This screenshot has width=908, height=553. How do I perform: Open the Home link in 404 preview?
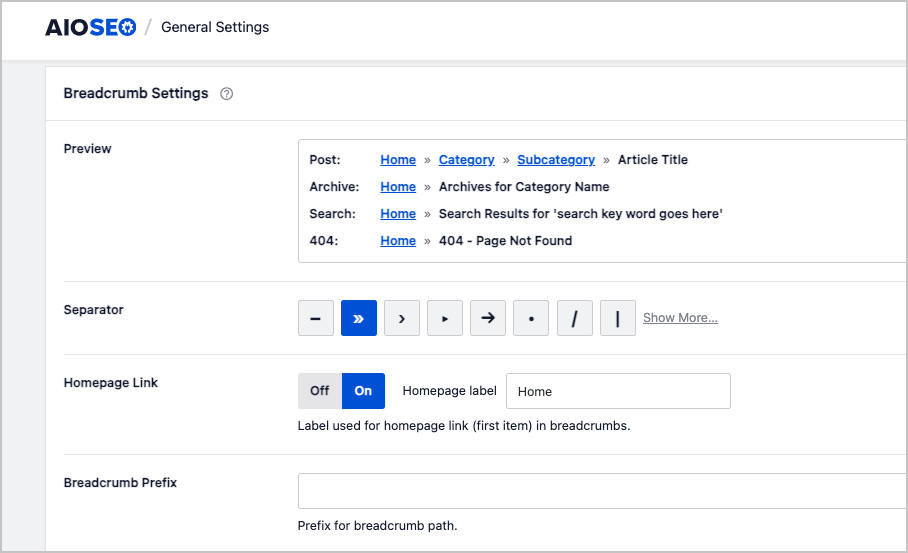click(398, 241)
